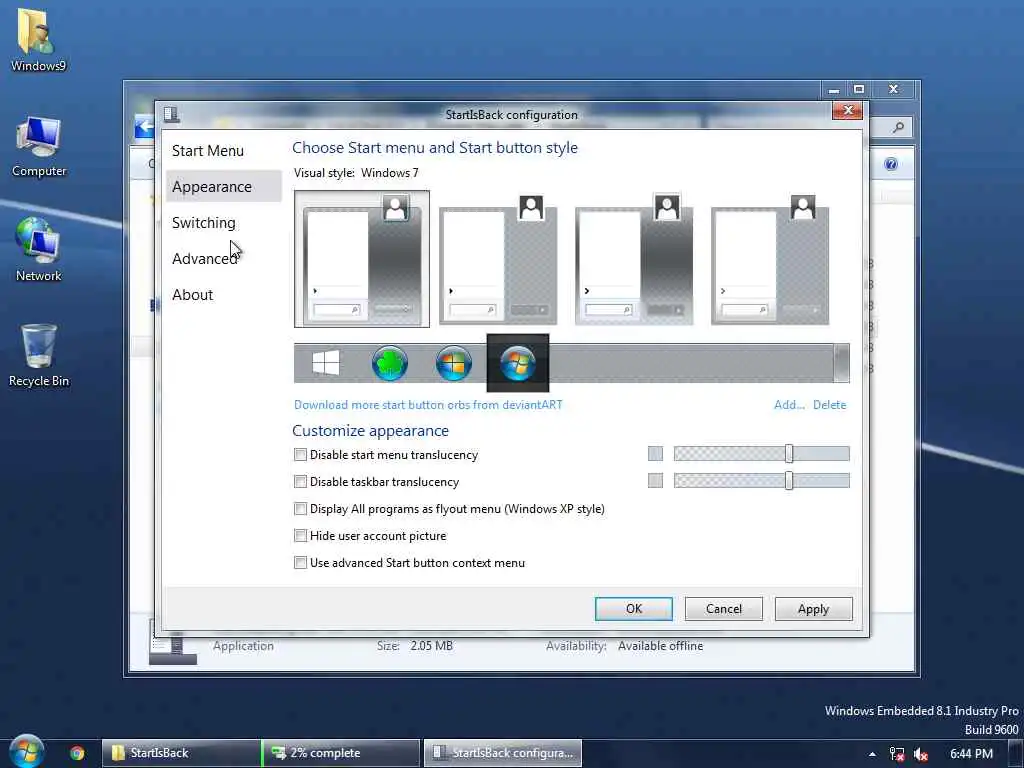Select the third start menu style thumbnail
1024x768 pixels.
[x=633, y=259]
